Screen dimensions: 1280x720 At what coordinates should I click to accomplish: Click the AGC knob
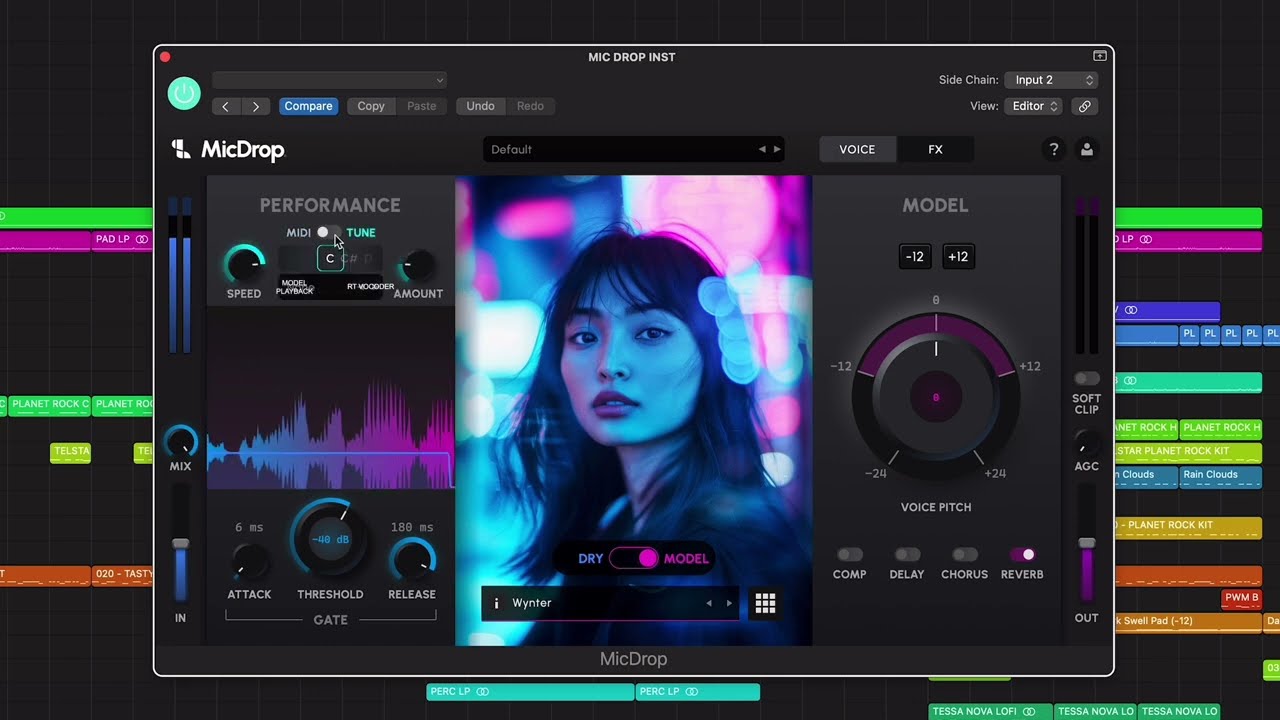tap(1086, 442)
